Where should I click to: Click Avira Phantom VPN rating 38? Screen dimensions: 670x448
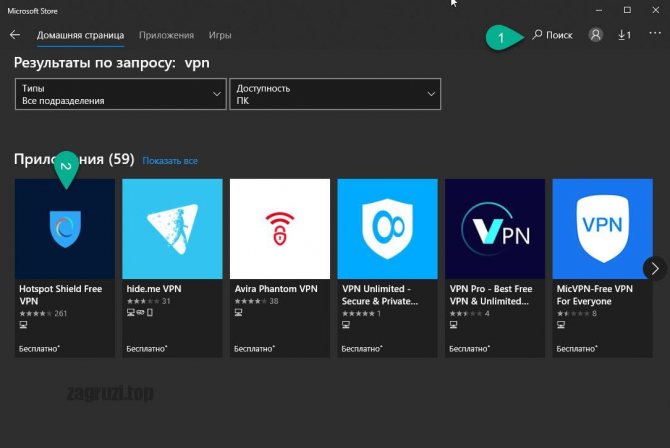click(256, 301)
